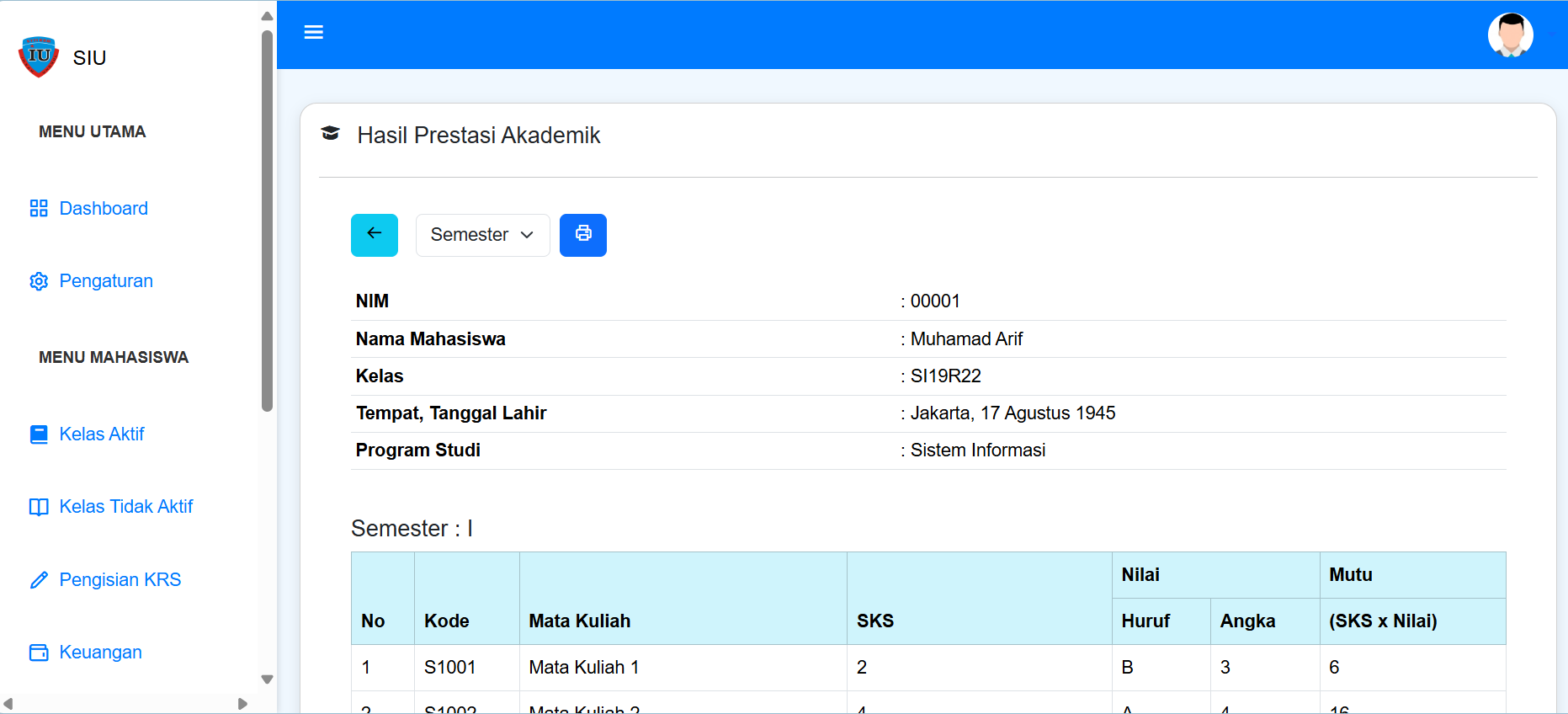The width and height of the screenshot is (1568, 714).
Task: Click the Dashboard grid icon
Action: (39, 209)
